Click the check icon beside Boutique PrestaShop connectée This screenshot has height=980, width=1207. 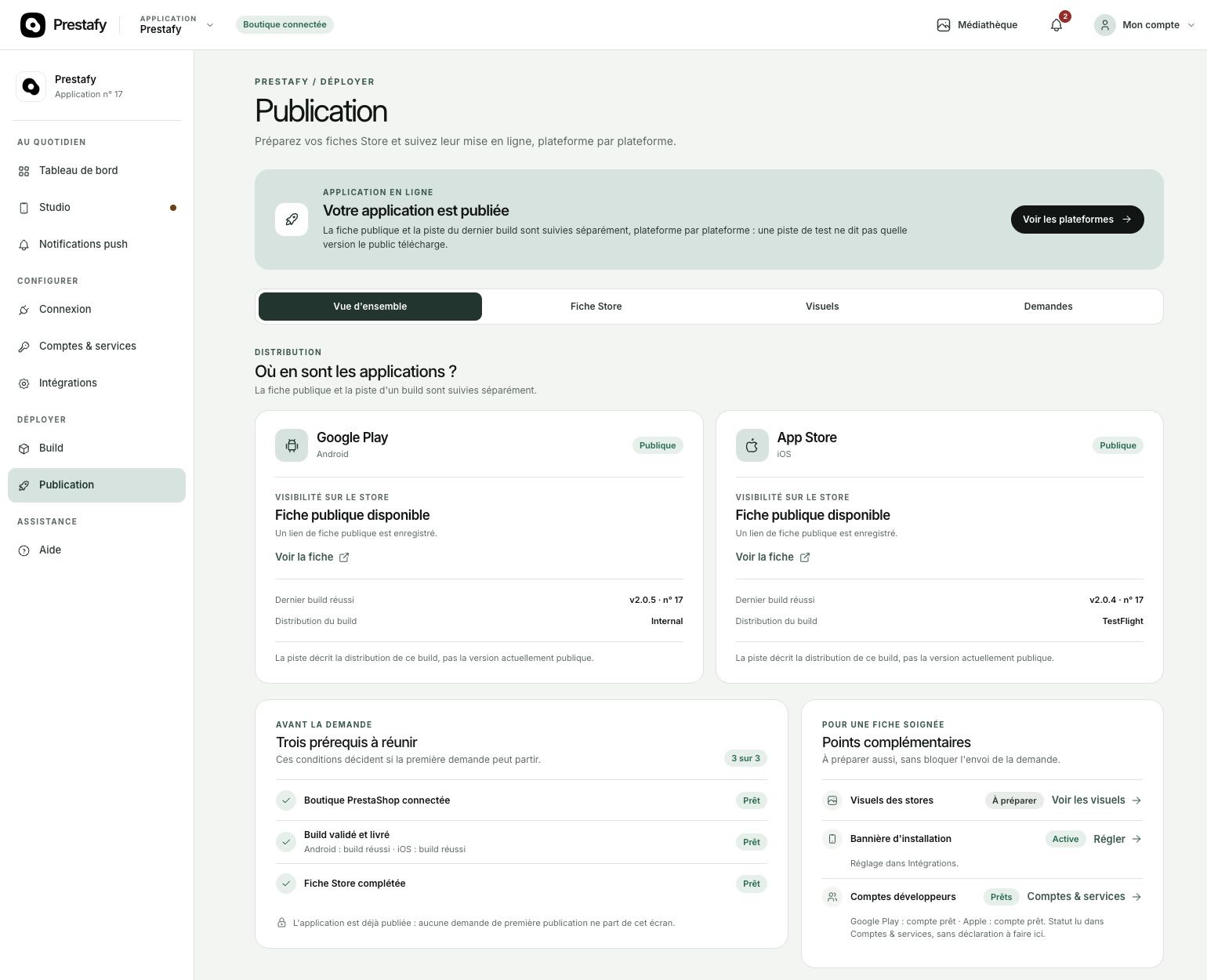(x=286, y=800)
